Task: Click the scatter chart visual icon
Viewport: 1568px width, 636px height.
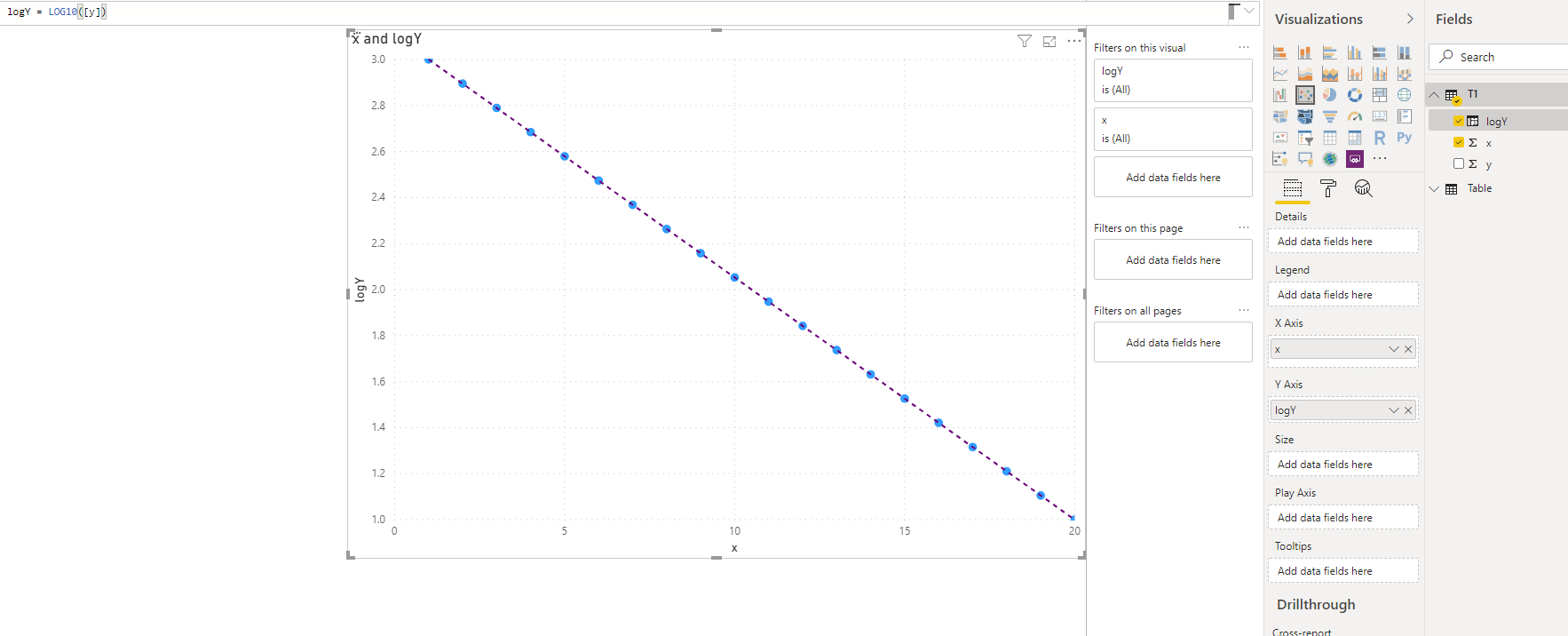Action: coord(1304,95)
